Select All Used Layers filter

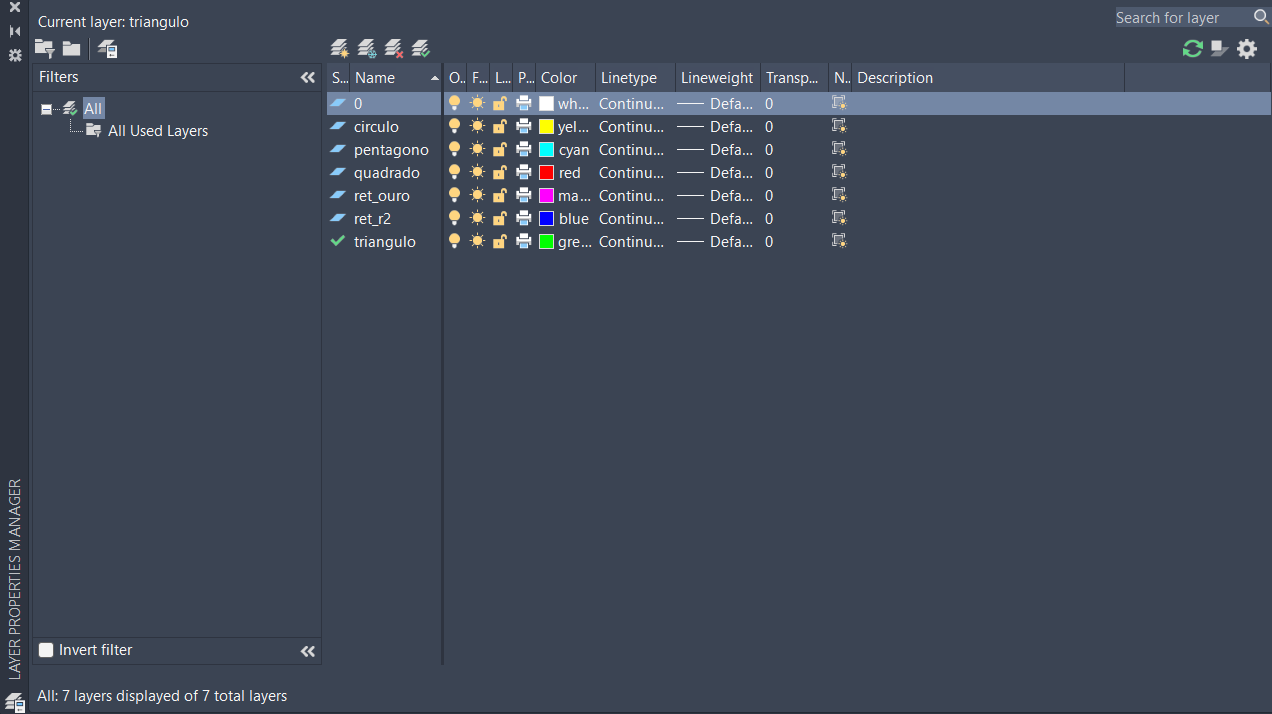(x=157, y=131)
